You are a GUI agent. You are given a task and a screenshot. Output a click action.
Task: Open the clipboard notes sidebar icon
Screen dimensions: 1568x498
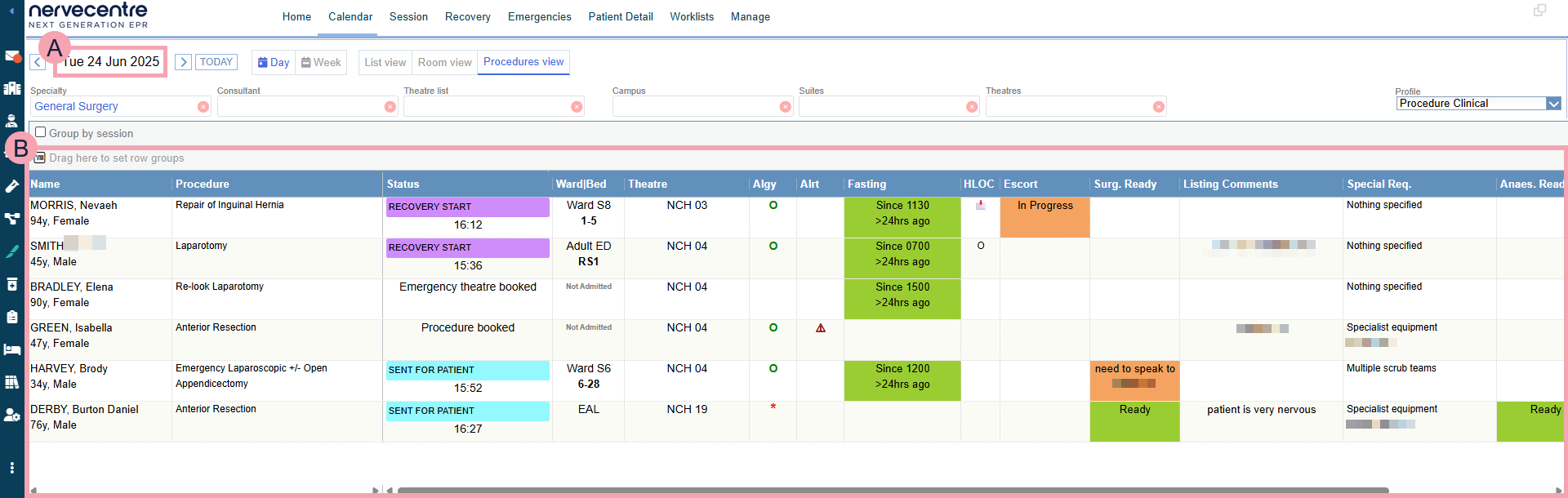pos(12,317)
